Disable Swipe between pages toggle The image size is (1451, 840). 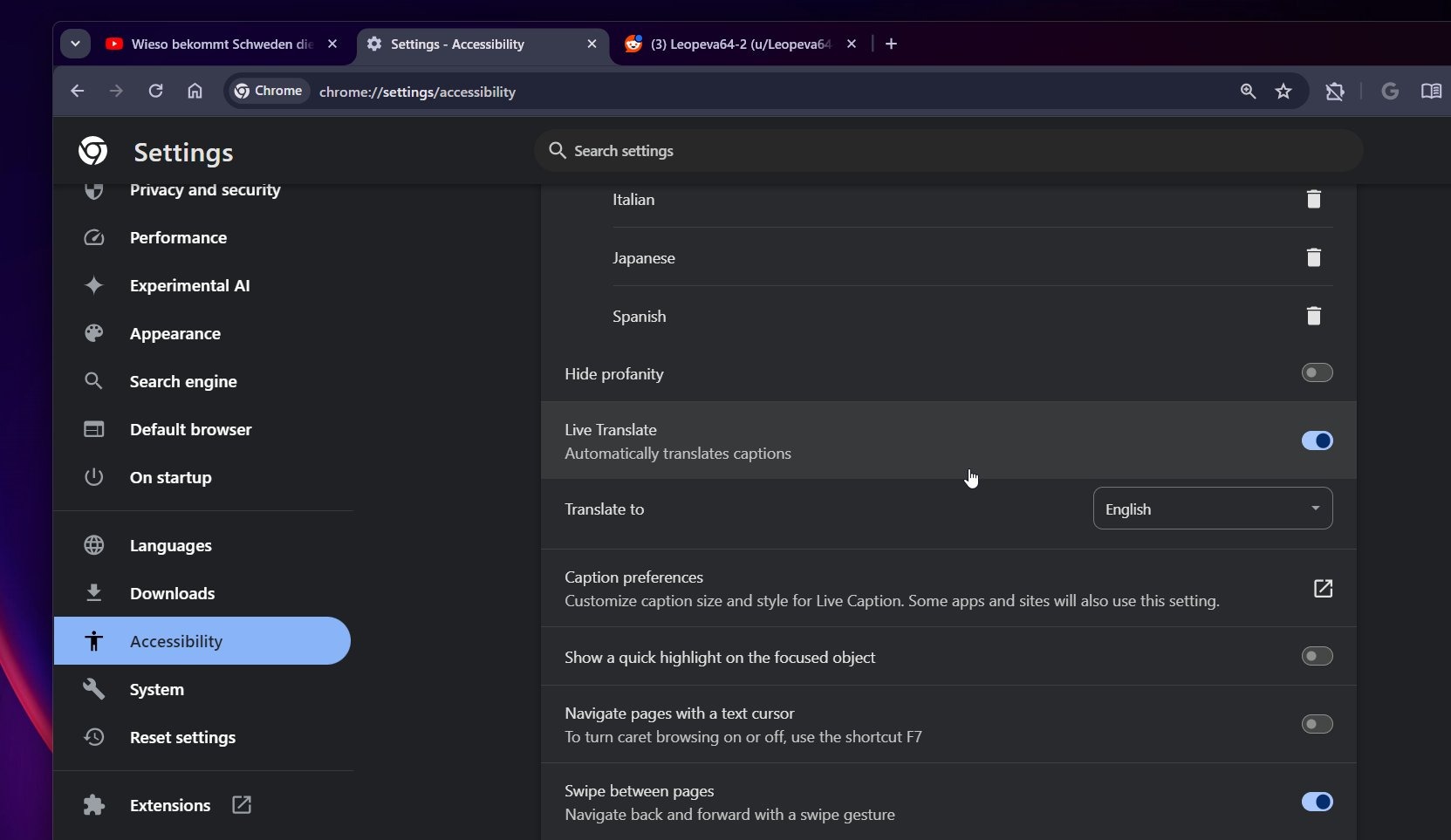pos(1316,802)
